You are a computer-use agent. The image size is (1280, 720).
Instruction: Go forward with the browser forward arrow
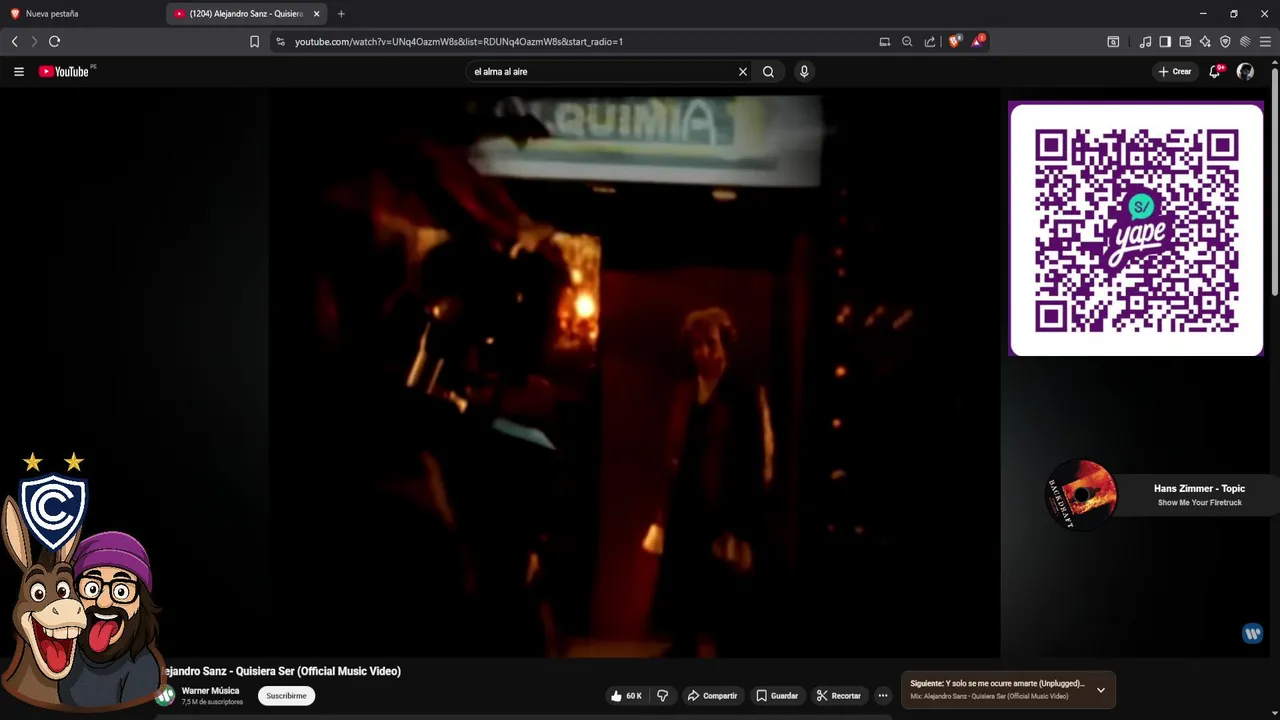point(34,42)
